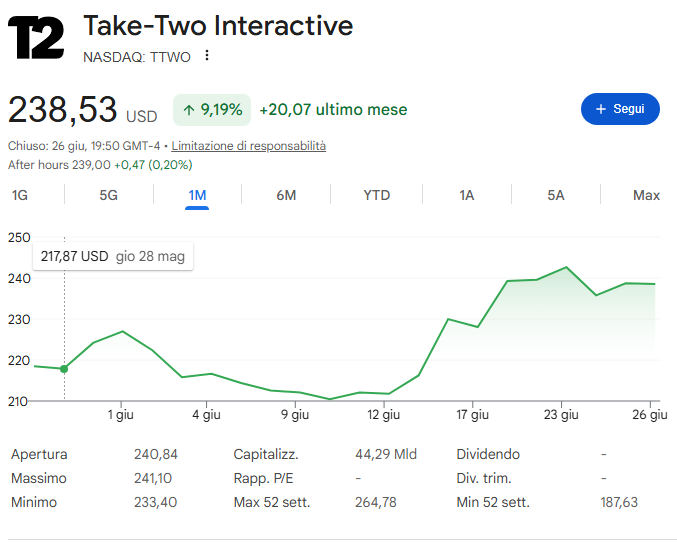Screen dimensions: 677x547
Task: Switch to the 1G time range
Action: 19,195
